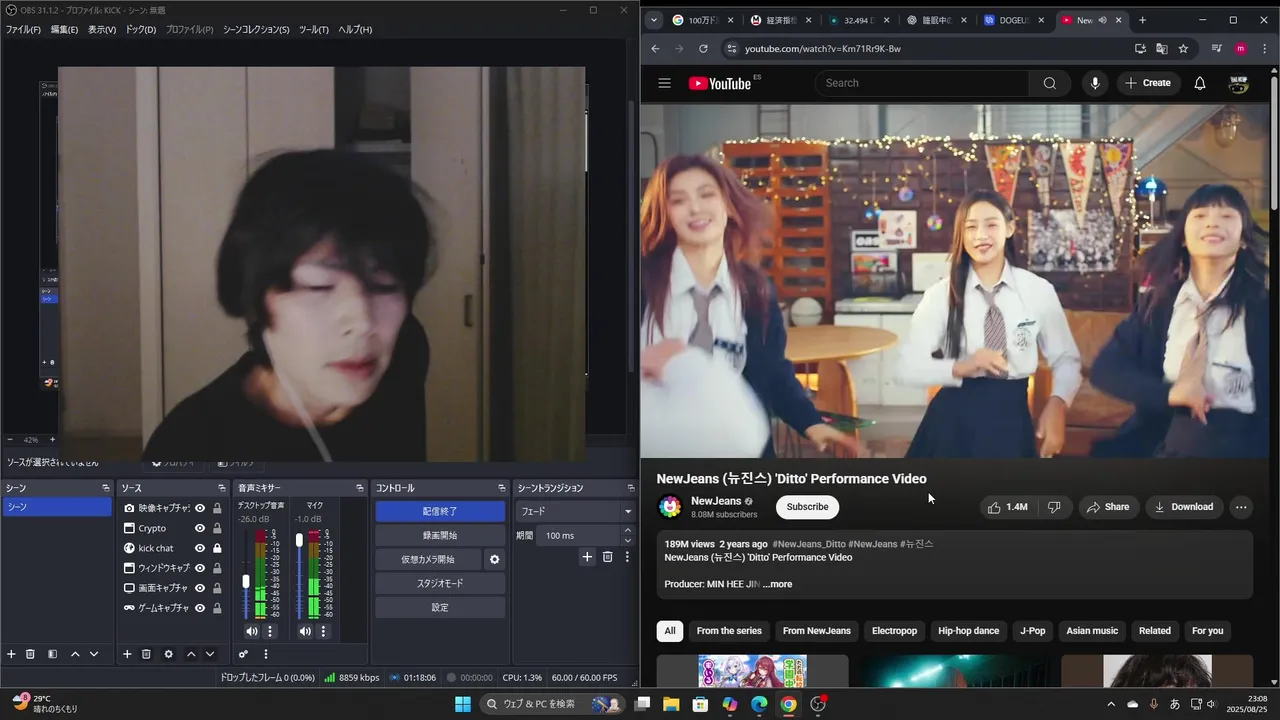The height and width of the screenshot is (720, 1280).
Task: Remove selected source with trash icon in ソース dock
Action: click(x=146, y=654)
